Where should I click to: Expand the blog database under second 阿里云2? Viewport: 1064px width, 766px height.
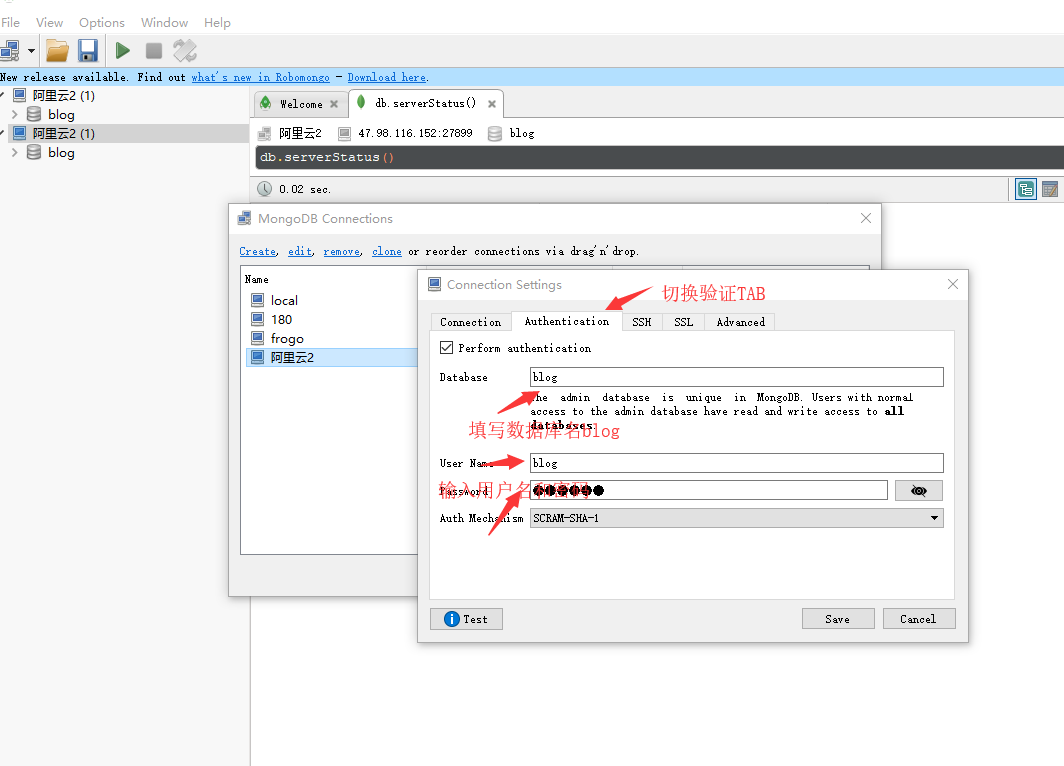15,153
